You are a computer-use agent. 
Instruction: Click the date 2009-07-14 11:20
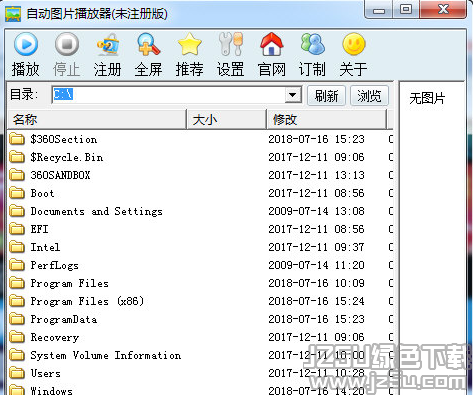click(x=316, y=265)
